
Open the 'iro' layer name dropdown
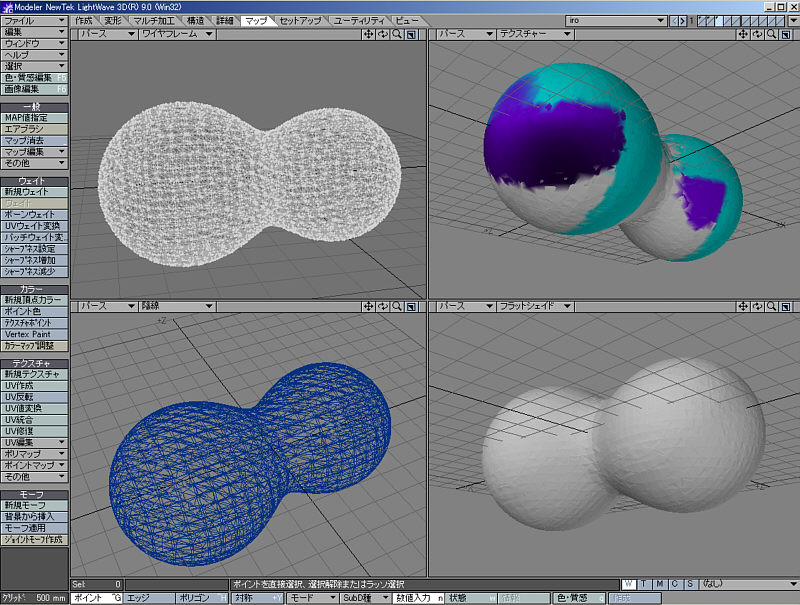pos(616,20)
